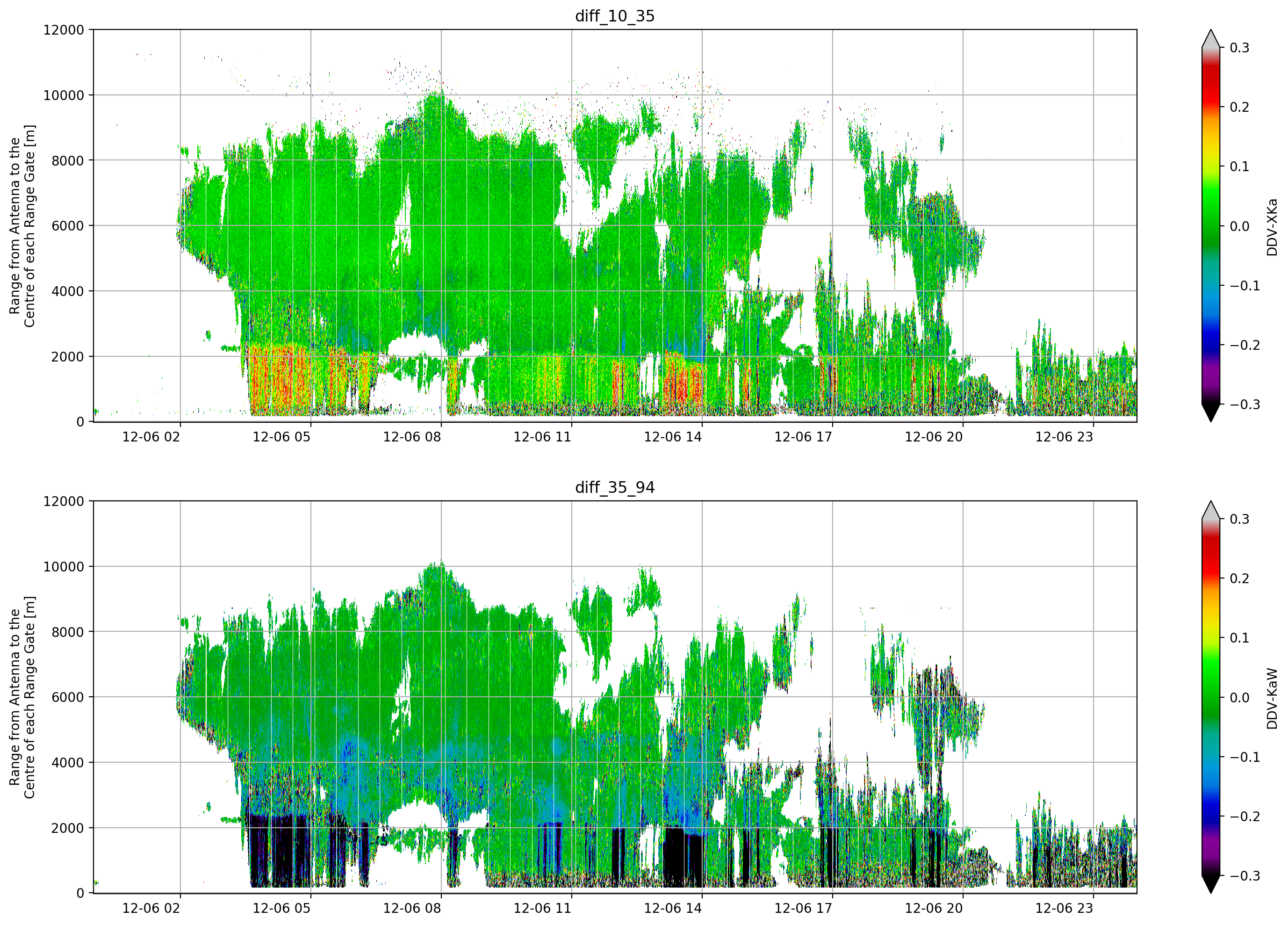Click the 0.2 tick on top colorbar
1288x925 pixels.
[x=1239, y=108]
